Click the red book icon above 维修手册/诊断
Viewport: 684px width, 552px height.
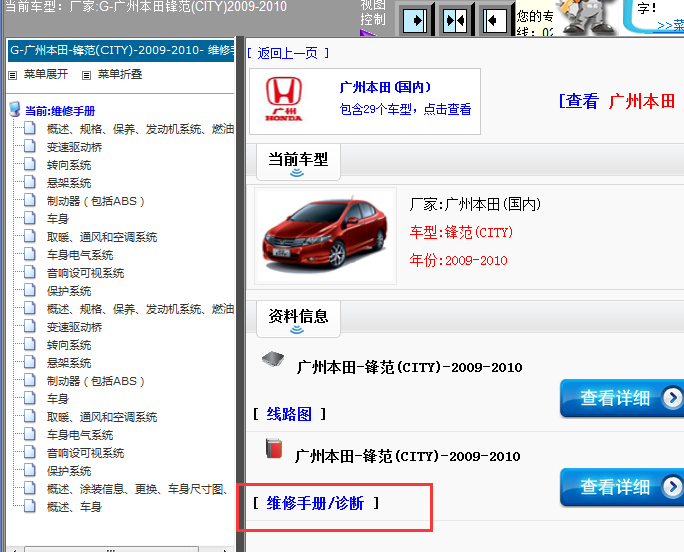click(274, 449)
